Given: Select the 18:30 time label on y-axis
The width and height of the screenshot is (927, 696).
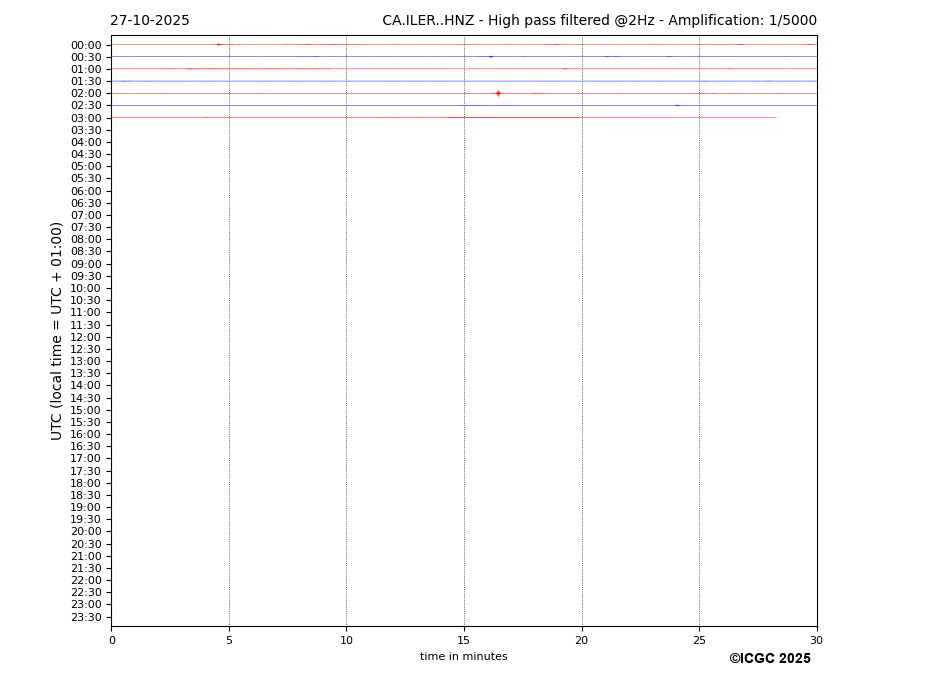Looking at the screenshot, I should (86, 495).
